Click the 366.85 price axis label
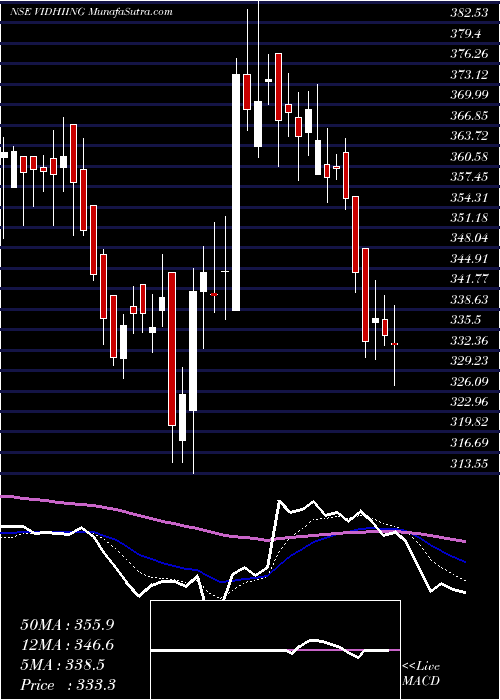Viewport: 500px width, 700px height. [x=469, y=116]
